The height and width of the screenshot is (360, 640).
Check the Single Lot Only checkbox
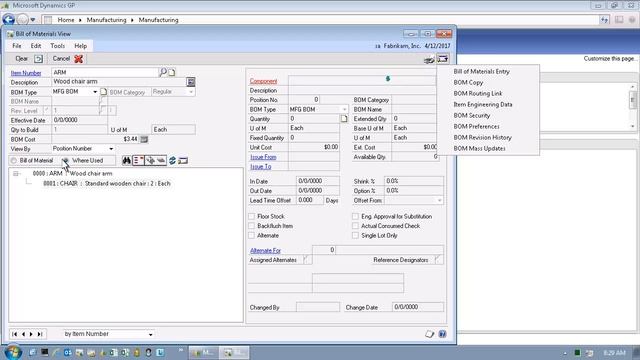click(x=355, y=236)
